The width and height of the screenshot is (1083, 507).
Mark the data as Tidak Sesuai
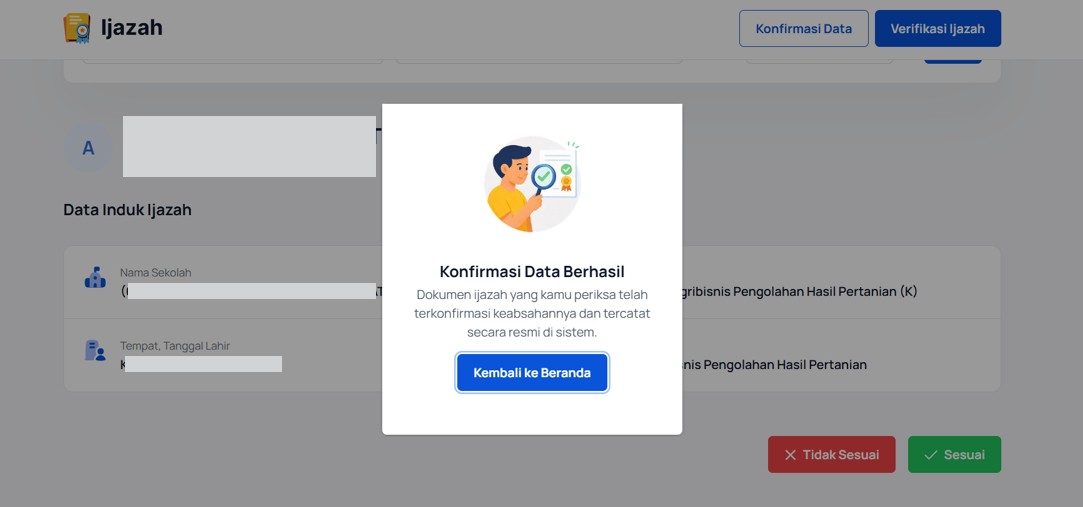pyautogui.click(x=832, y=455)
